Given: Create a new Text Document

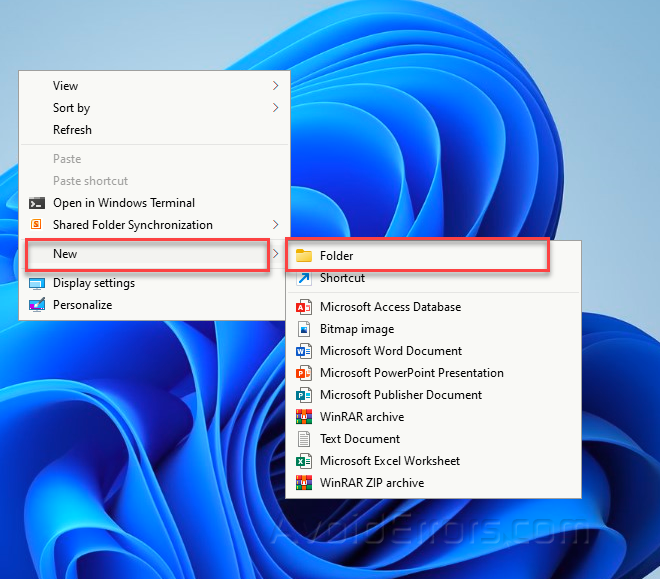Looking at the screenshot, I should tap(359, 439).
